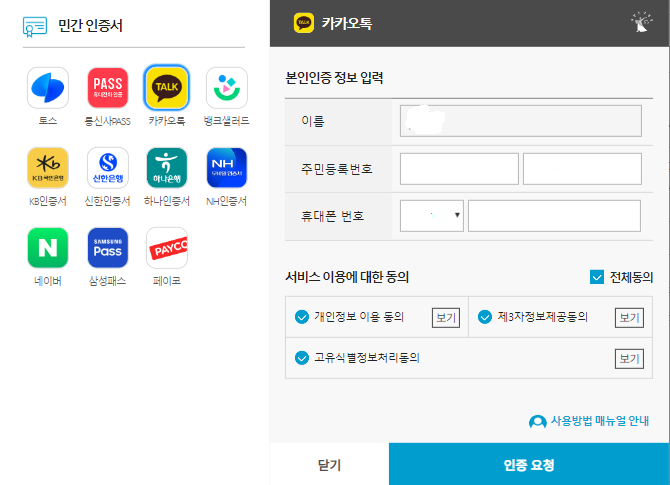Toggle 제3자정보제공동의 checkmark

click(x=485, y=317)
